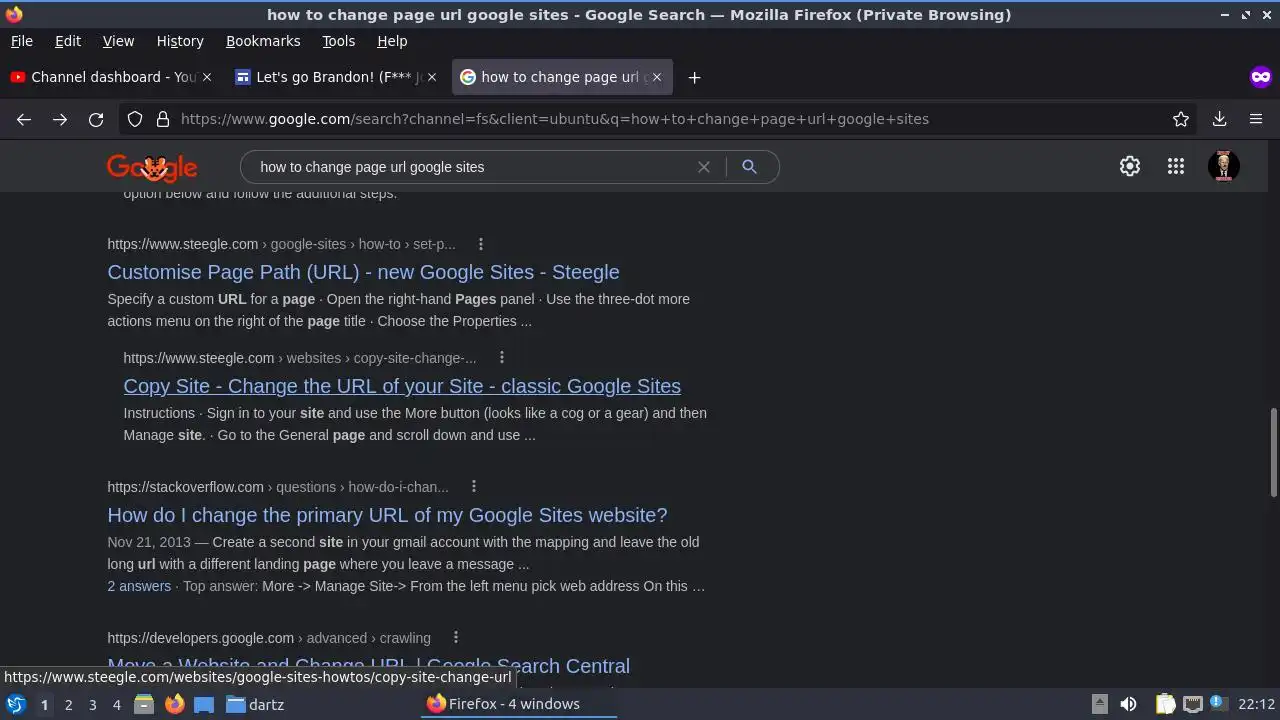The image size is (1280, 720).
Task: Show site security padlock info
Action: (163, 119)
